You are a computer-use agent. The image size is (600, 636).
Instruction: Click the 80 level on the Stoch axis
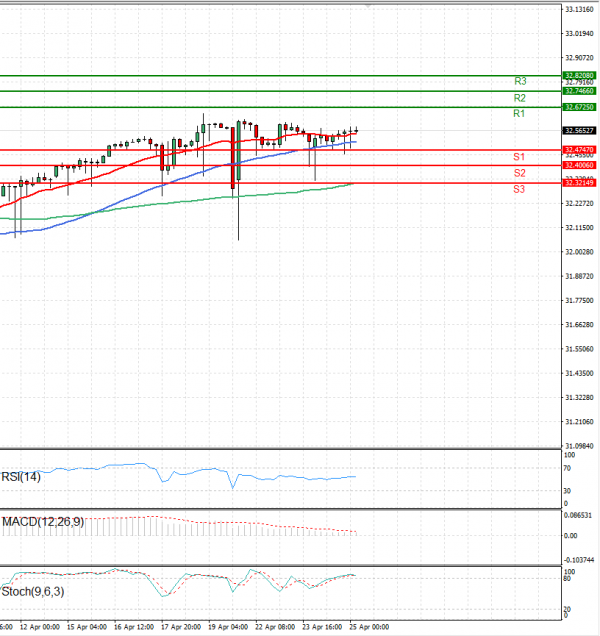coord(567,578)
